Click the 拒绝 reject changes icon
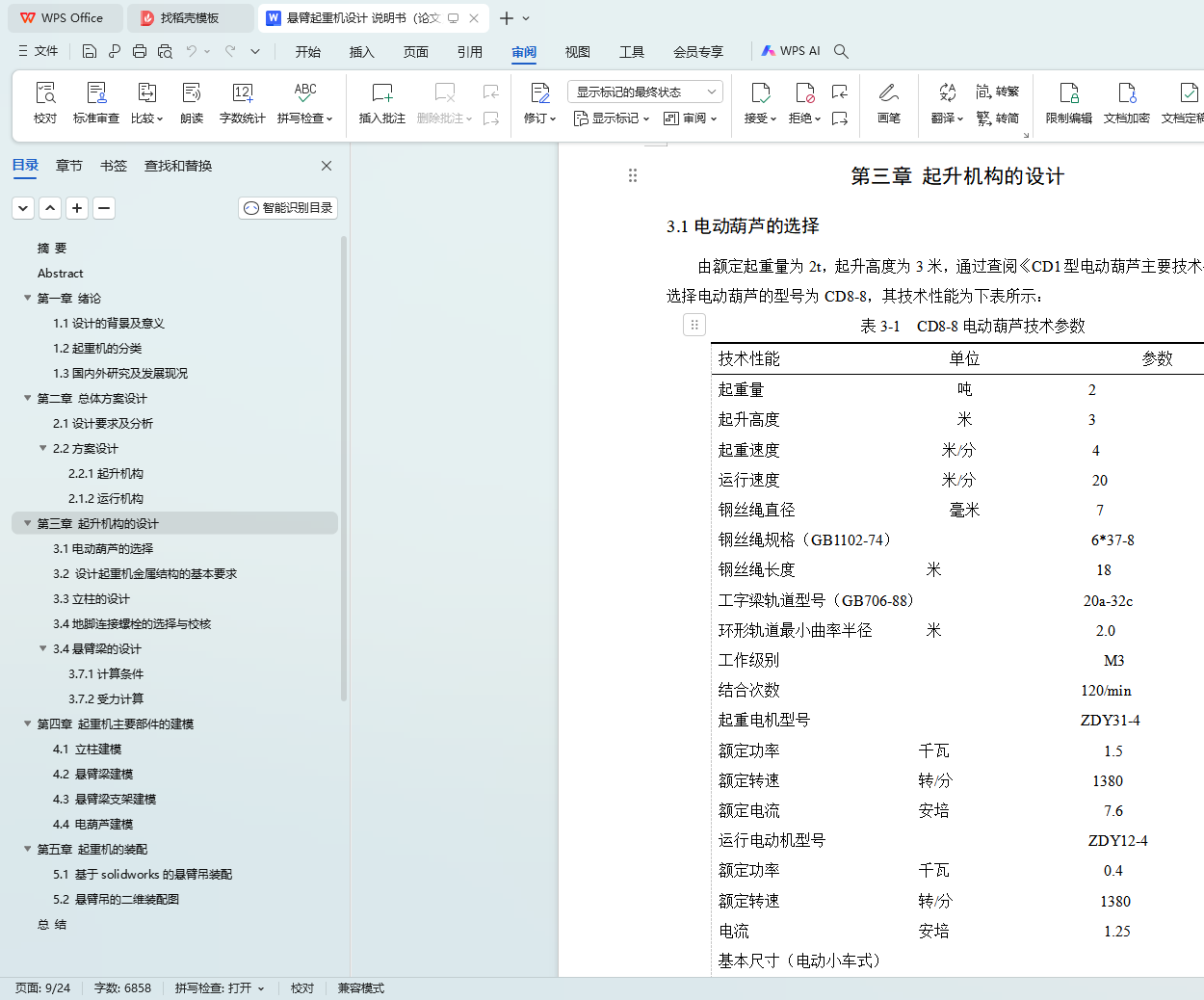This screenshot has height=1000, width=1204. [805, 102]
